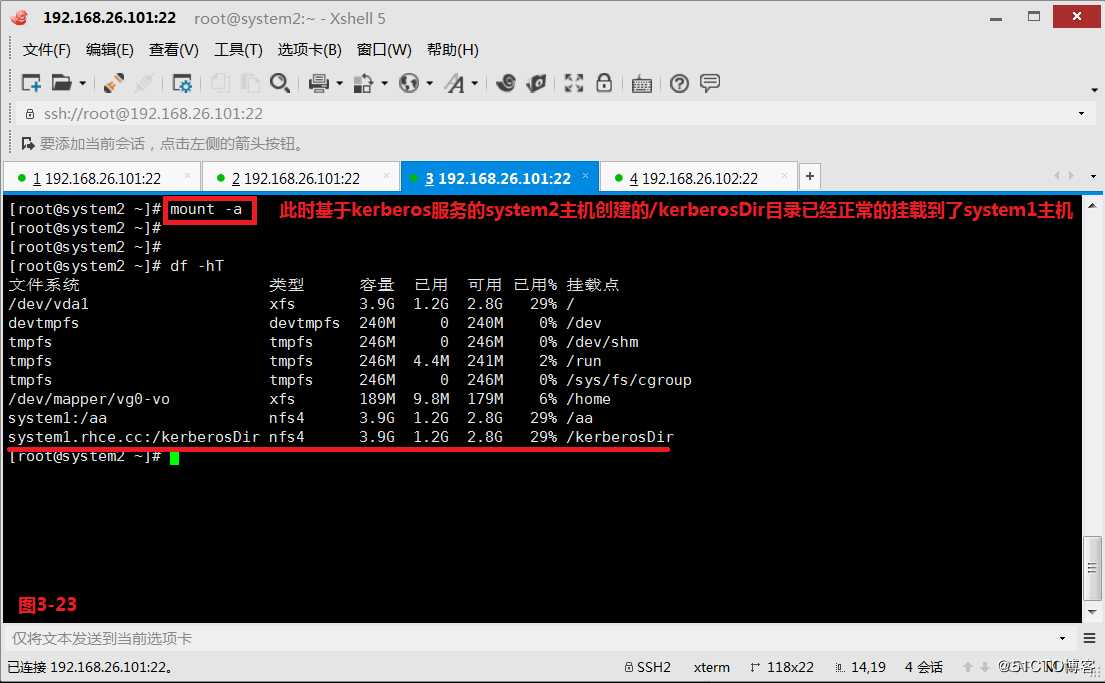Select active tab 3 192.168.26.101:22
The width and height of the screenshot is (1105, 683).
(499, 178)
